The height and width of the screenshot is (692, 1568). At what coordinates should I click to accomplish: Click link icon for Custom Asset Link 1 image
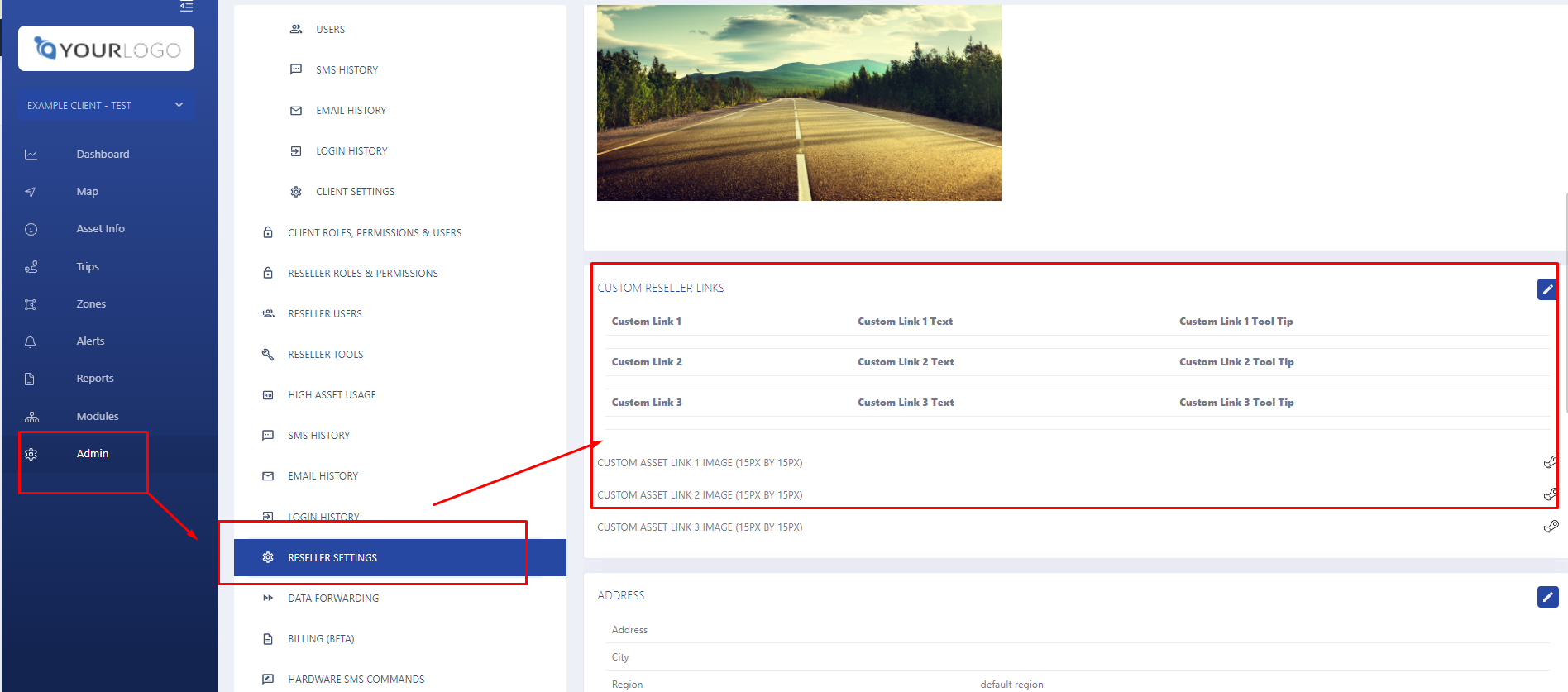[x=1551, y=462]
